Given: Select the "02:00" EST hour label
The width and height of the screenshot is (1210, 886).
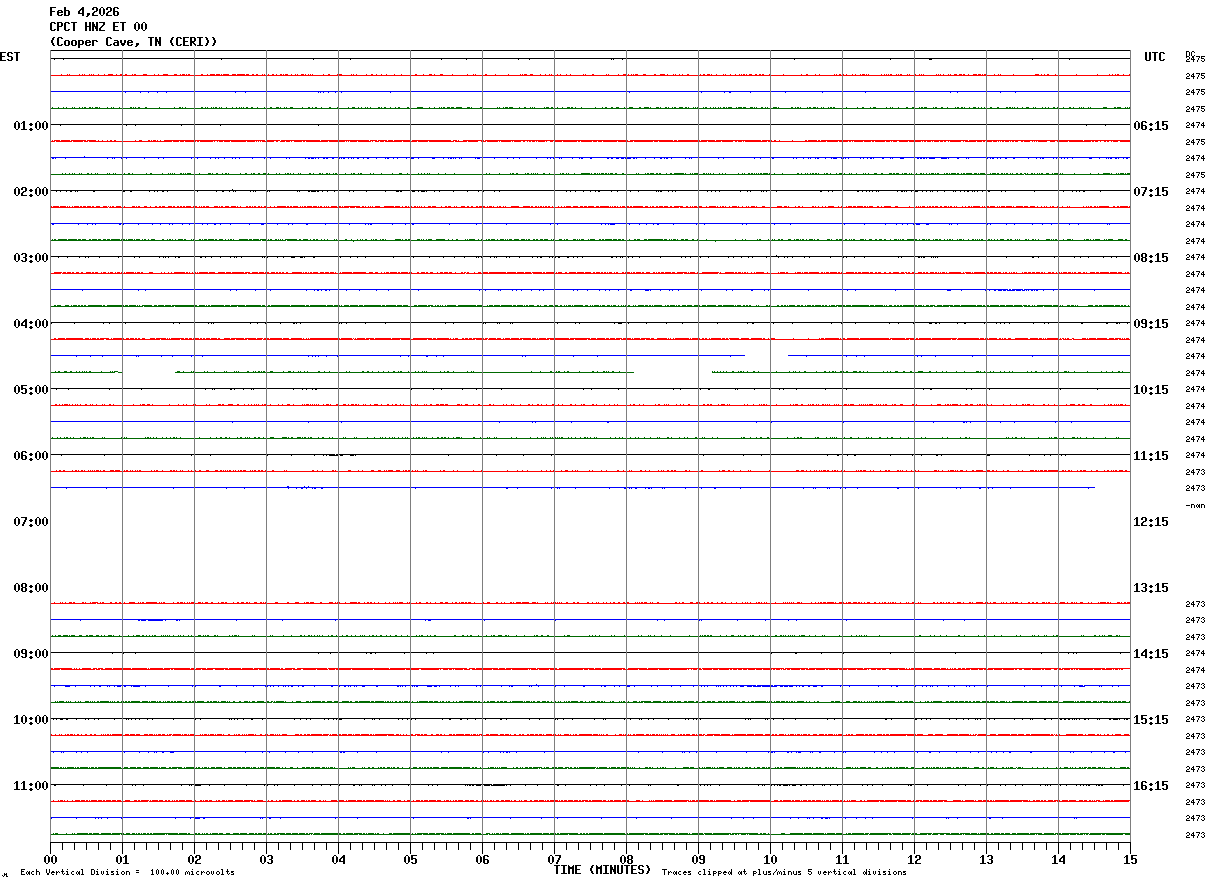Looking at the screenshot, I should click(x=31, y=192).
